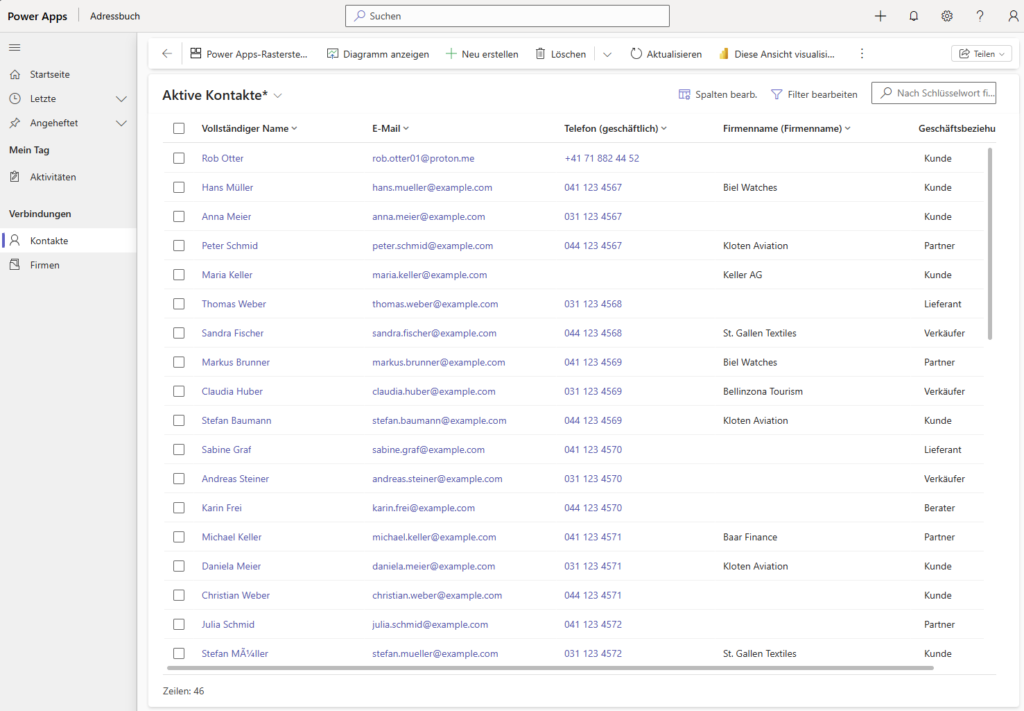Click the back arrow above the grid
The height and width of the screenshot is (711, 1024).
(167, 53)
